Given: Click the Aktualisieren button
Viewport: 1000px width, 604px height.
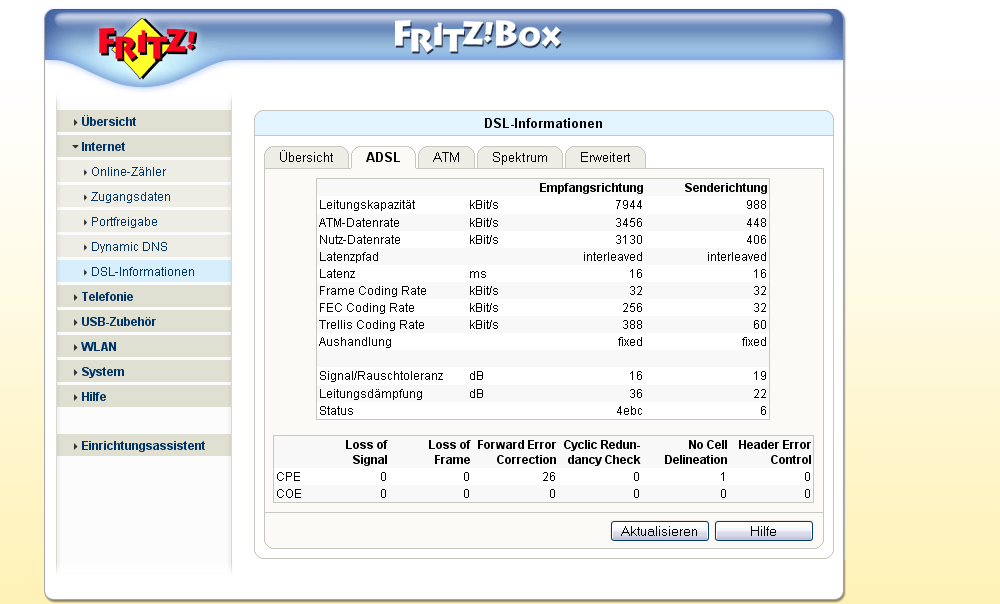Looking at the screenshot, I should tap(659, 531).
